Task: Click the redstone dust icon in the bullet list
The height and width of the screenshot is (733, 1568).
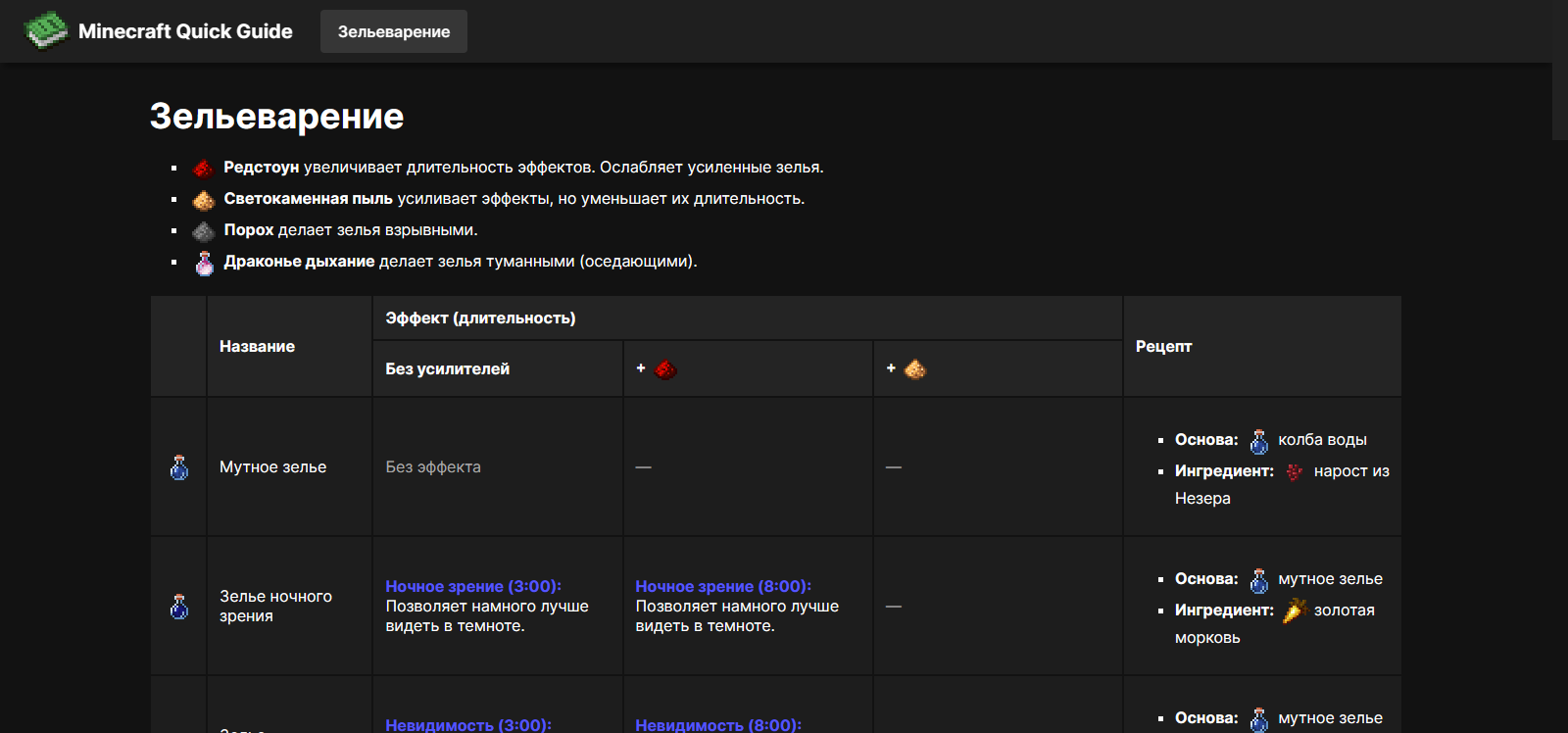Action: tap(204, 168)
